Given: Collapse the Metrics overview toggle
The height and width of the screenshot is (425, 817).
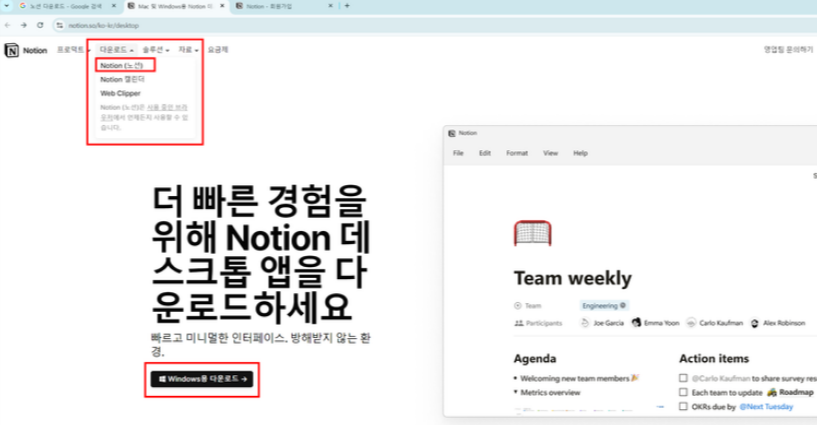Looking at the screenshot, I should (x=516, y=392).
